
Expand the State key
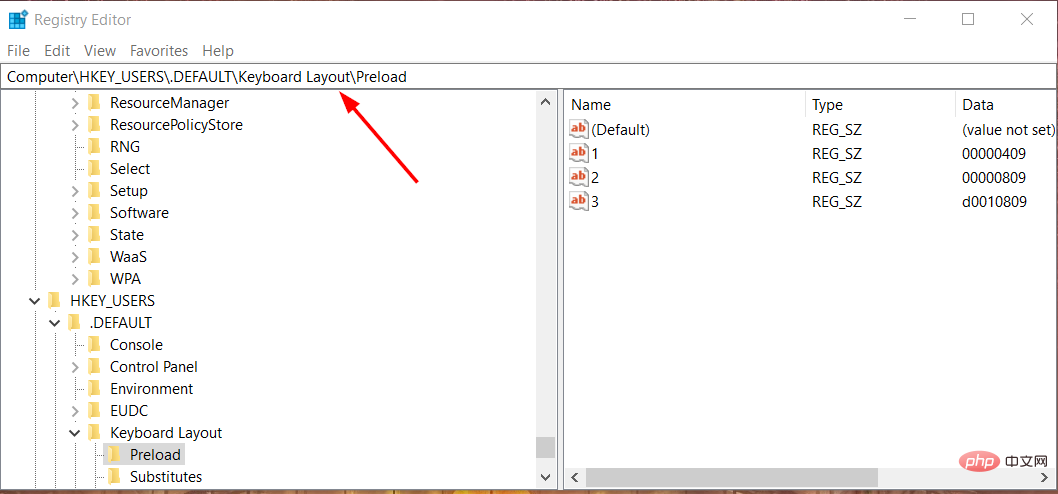click(75, 235)
